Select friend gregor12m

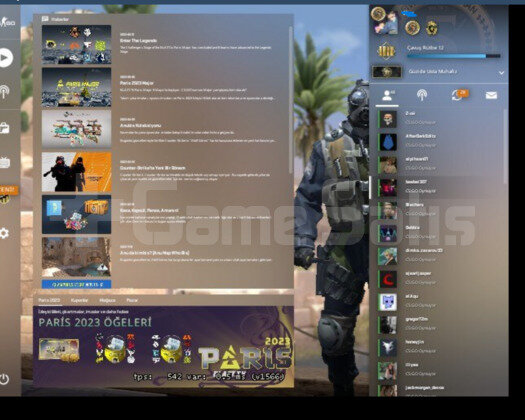pyautogui.click(x=440, y=325)
